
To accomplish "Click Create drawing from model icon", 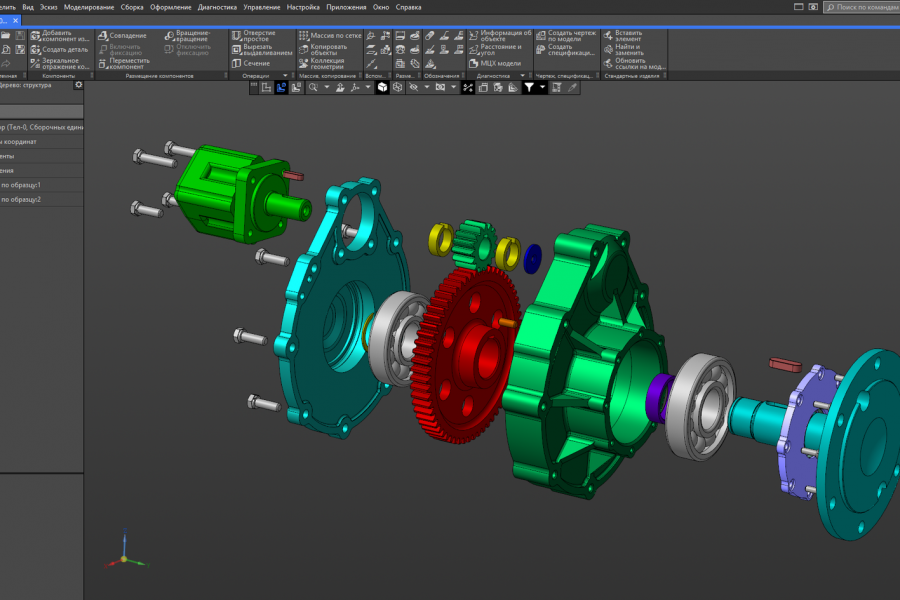I will point(541,36).
